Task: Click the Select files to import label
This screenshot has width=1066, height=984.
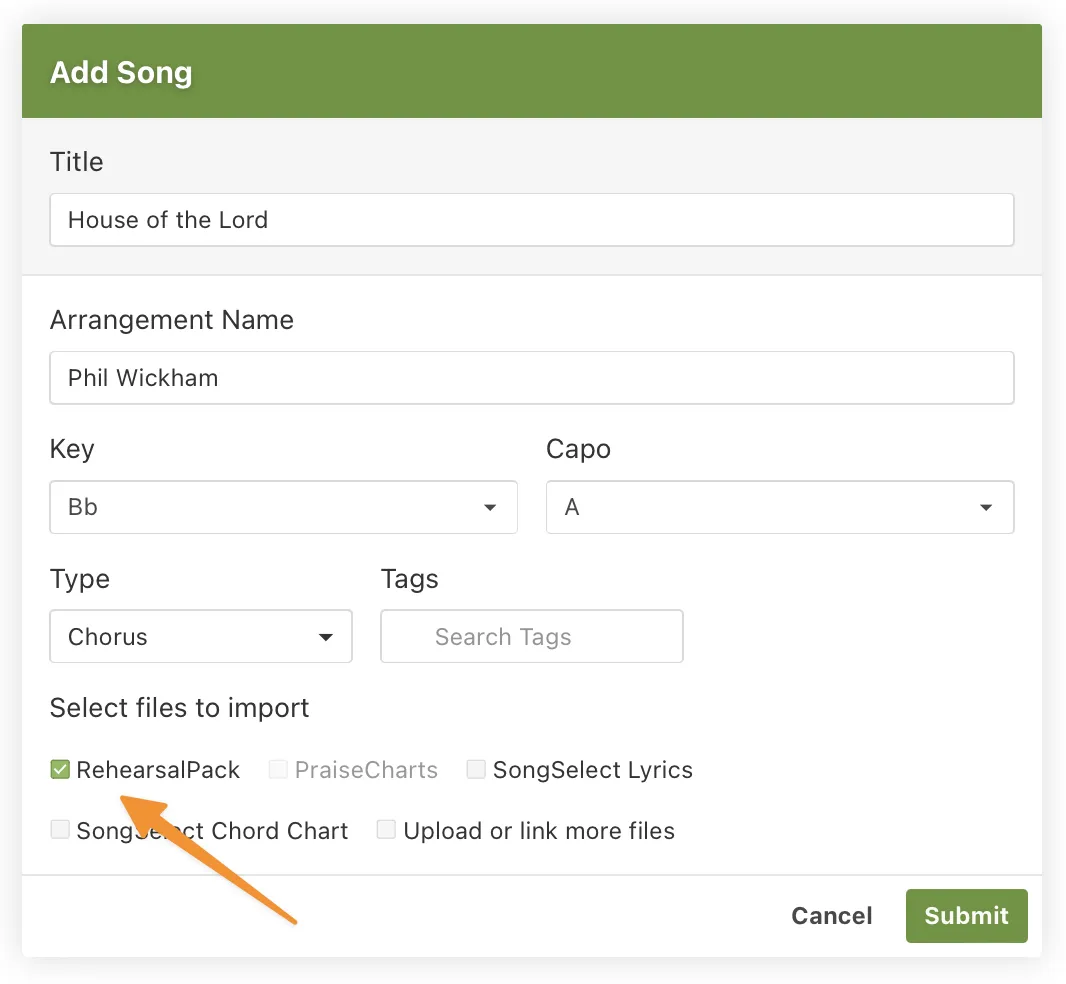Action: [180, 708]
